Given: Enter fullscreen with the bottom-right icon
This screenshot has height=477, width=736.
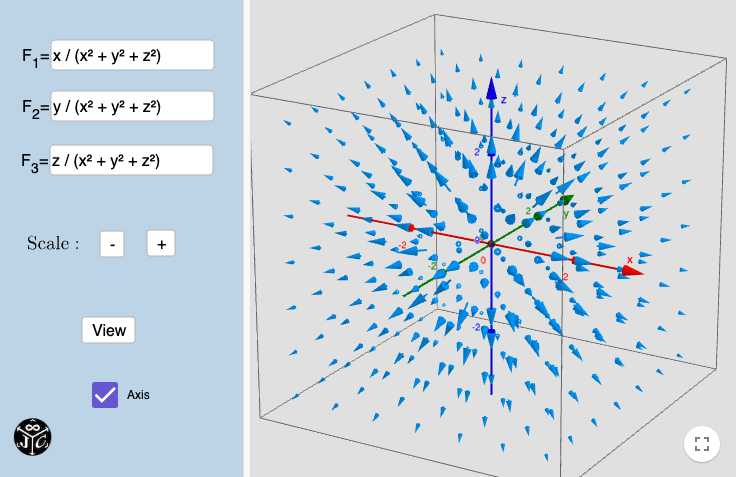Looking at the screenshot, I should pyautogui.click(x=701, y=443).
